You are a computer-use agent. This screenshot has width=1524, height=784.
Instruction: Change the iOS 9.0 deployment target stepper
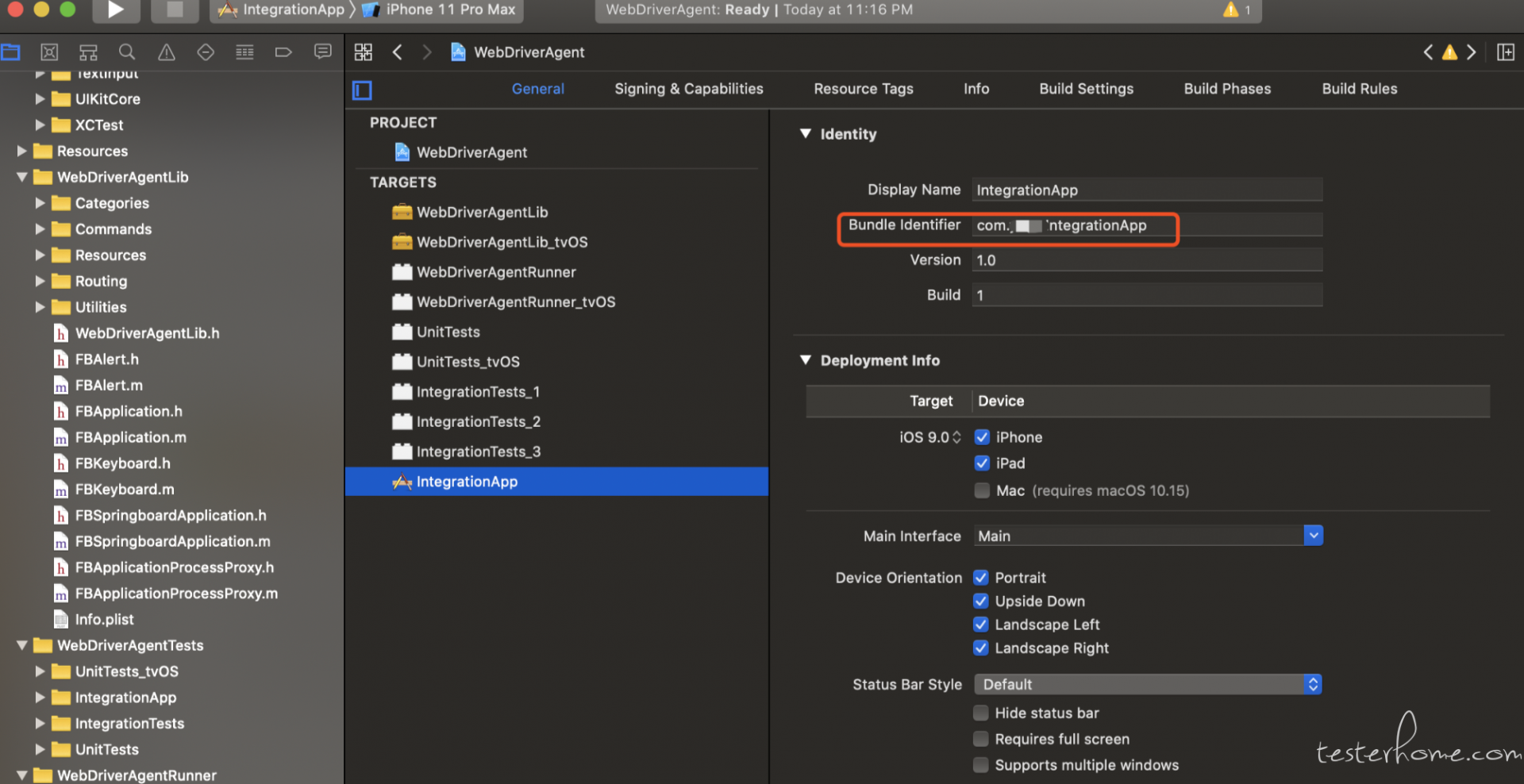click(956, 437)
